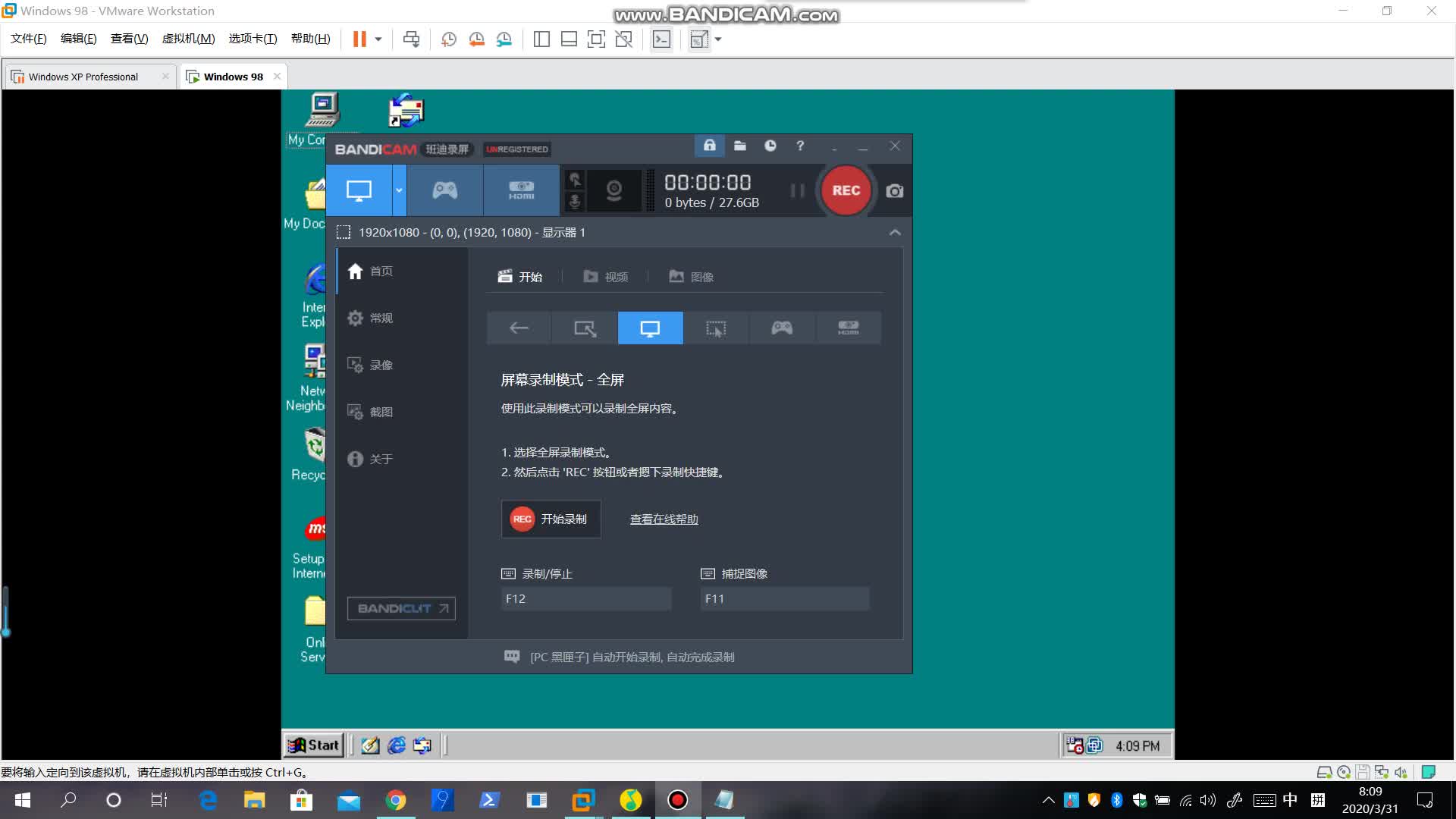Toggle webcam overlay icon
The width and height of the screenshot is (1456, 819).
(x=613, y=190)
